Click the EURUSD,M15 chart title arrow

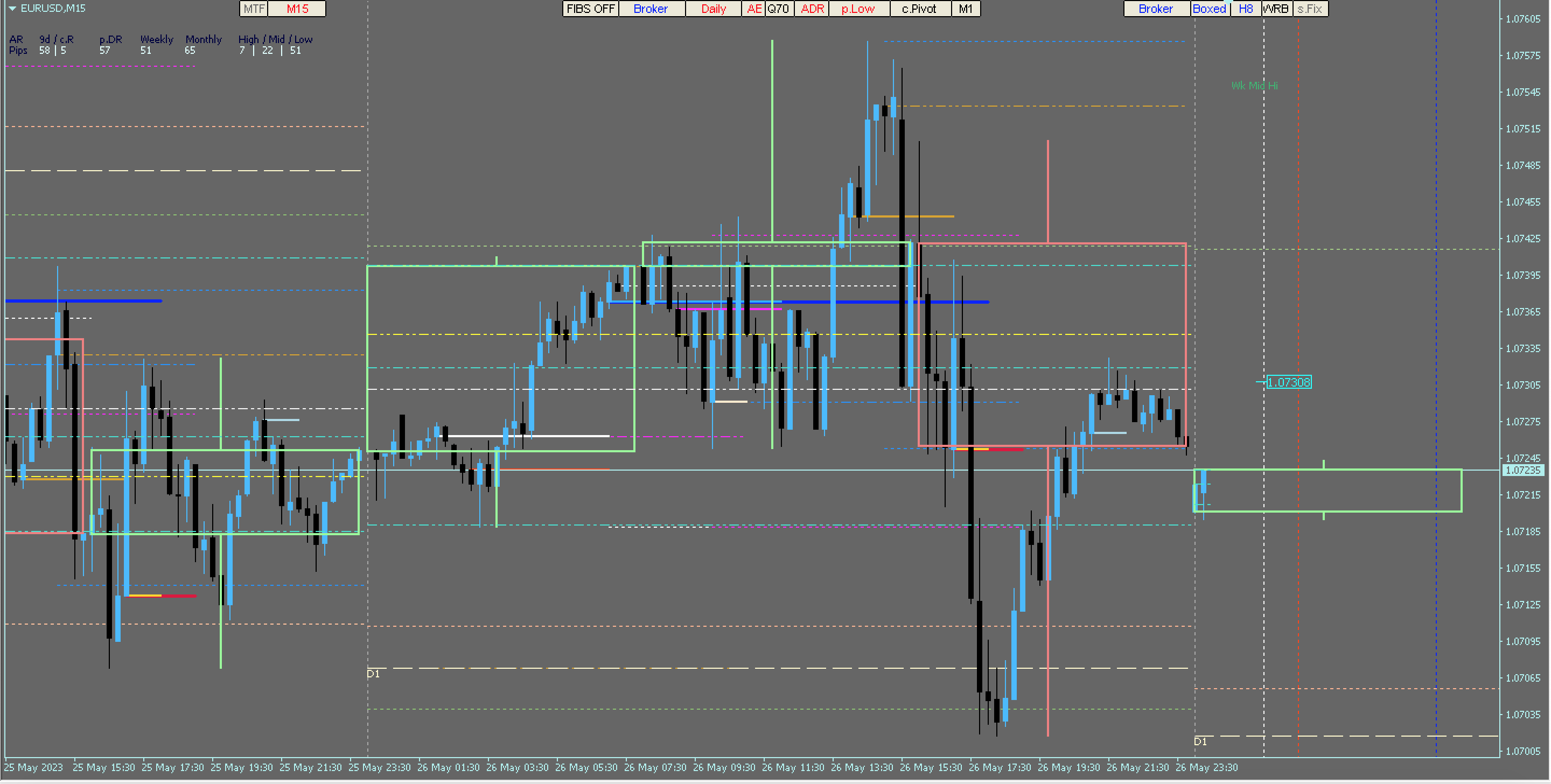[x=12, y=9]
